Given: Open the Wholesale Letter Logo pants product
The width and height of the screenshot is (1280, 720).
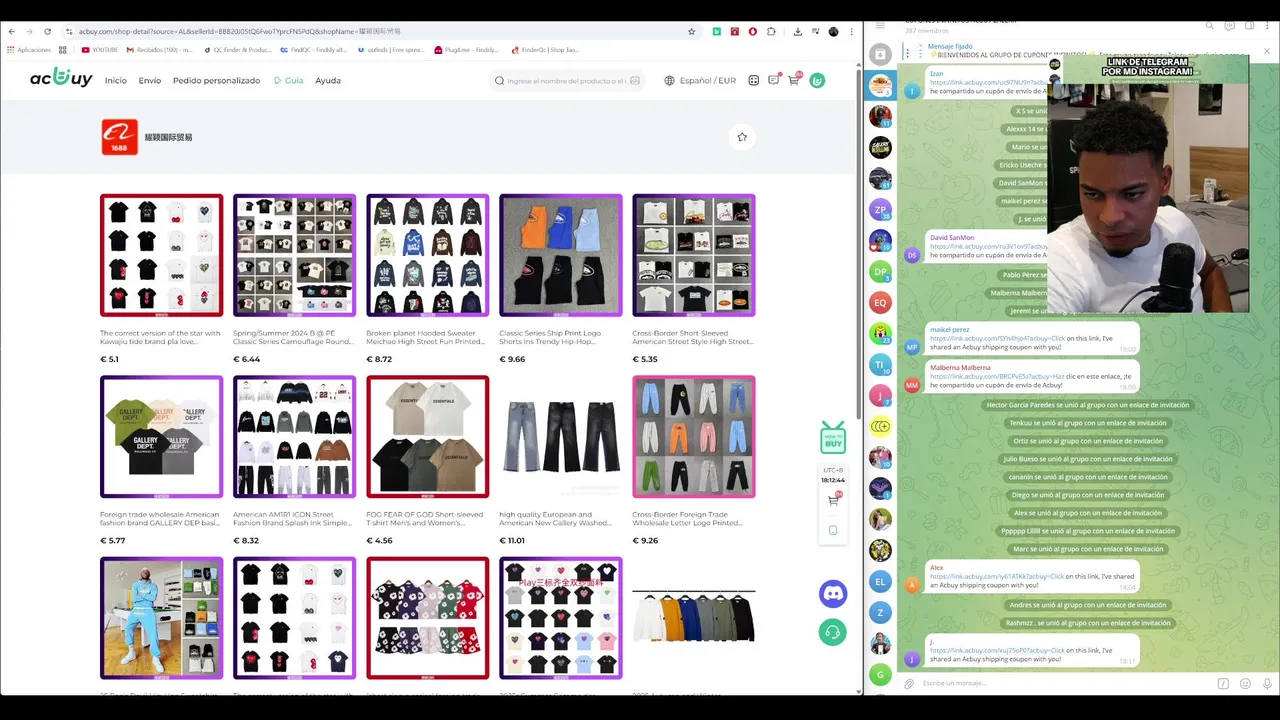Looking at the screenshot, I should (694, 437).
